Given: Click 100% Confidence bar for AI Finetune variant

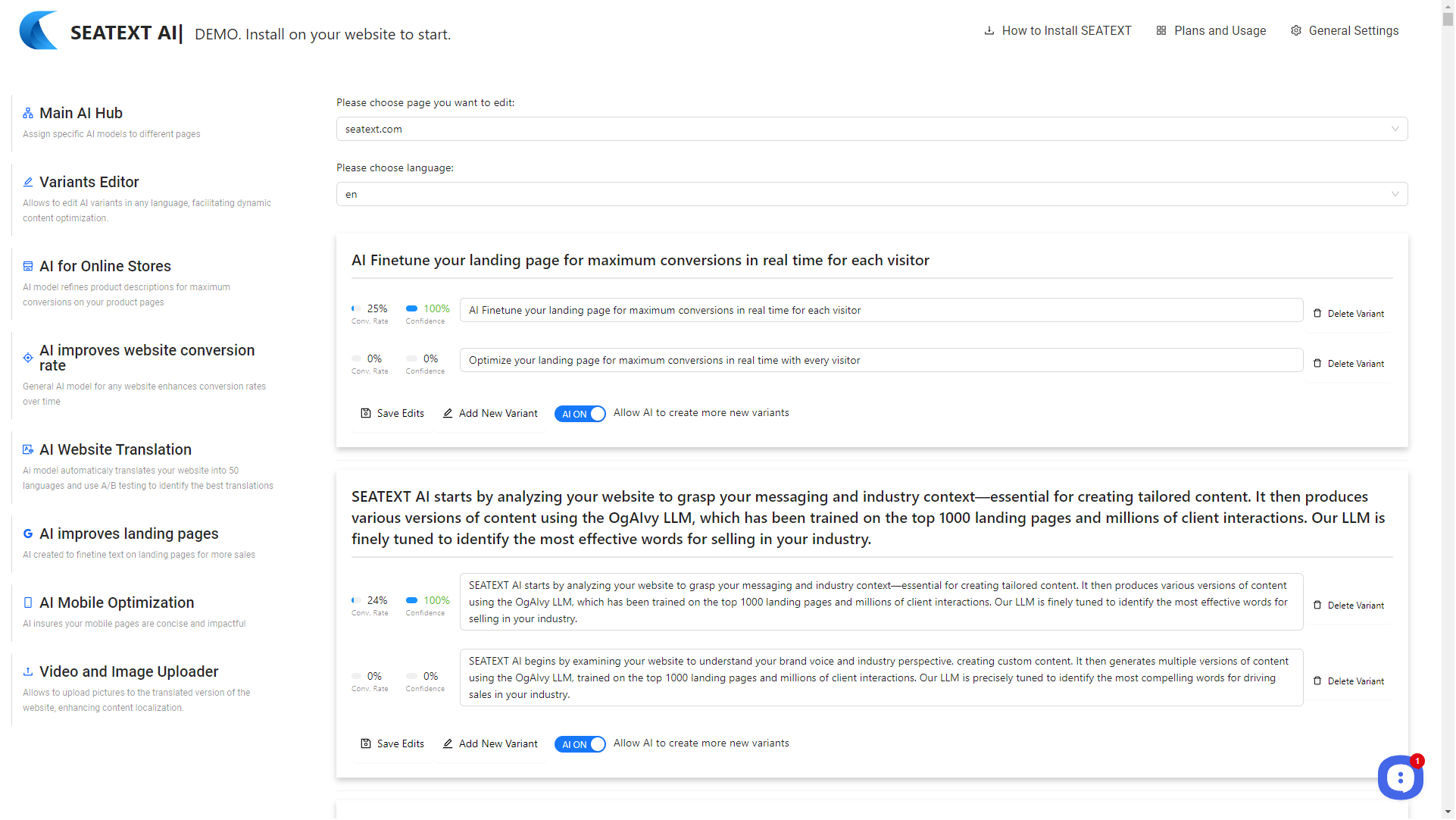Looking at the screenshot, I should click(412, 309).
